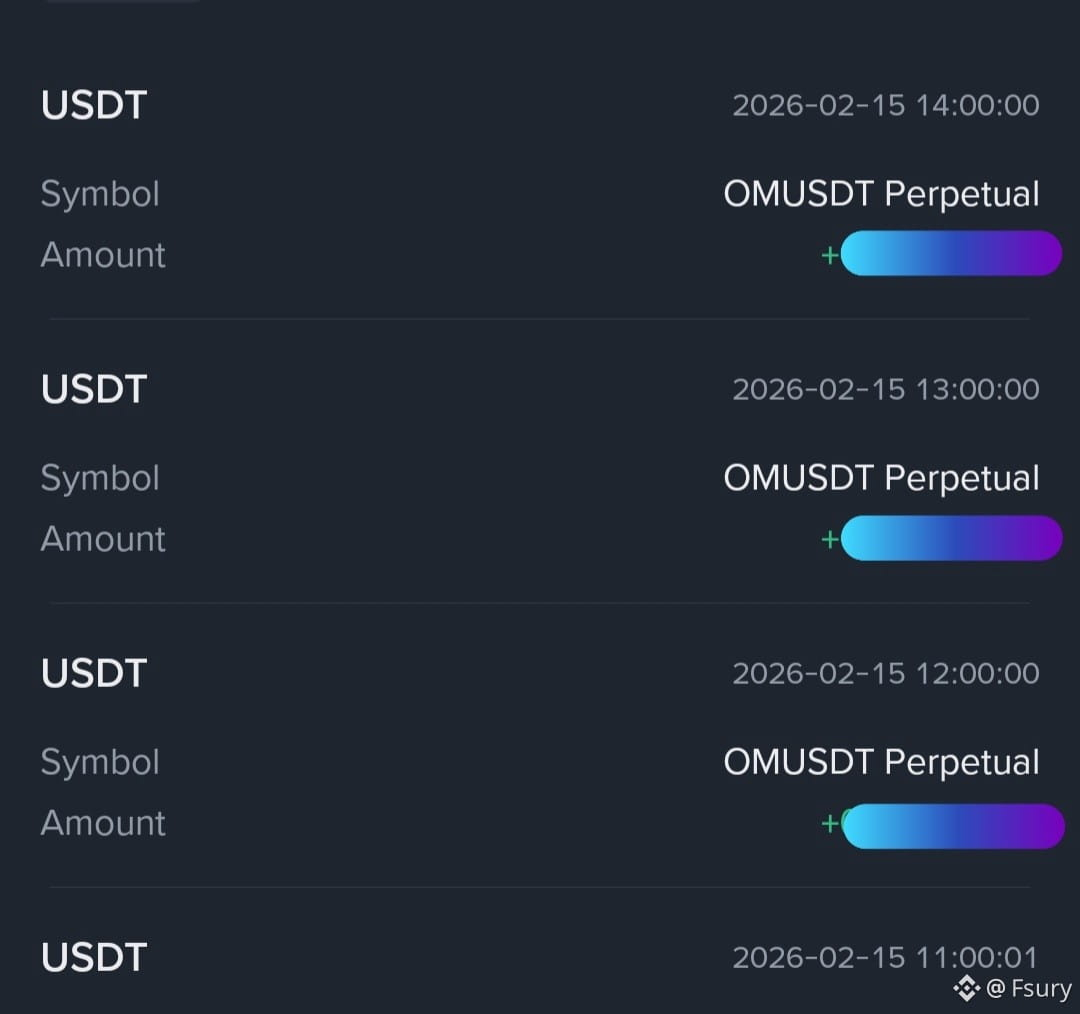Select OMUSDT Perpetual in the 14:00:00 entry
This screenshot has height=1014, width=1080.
tap(881, 194)
